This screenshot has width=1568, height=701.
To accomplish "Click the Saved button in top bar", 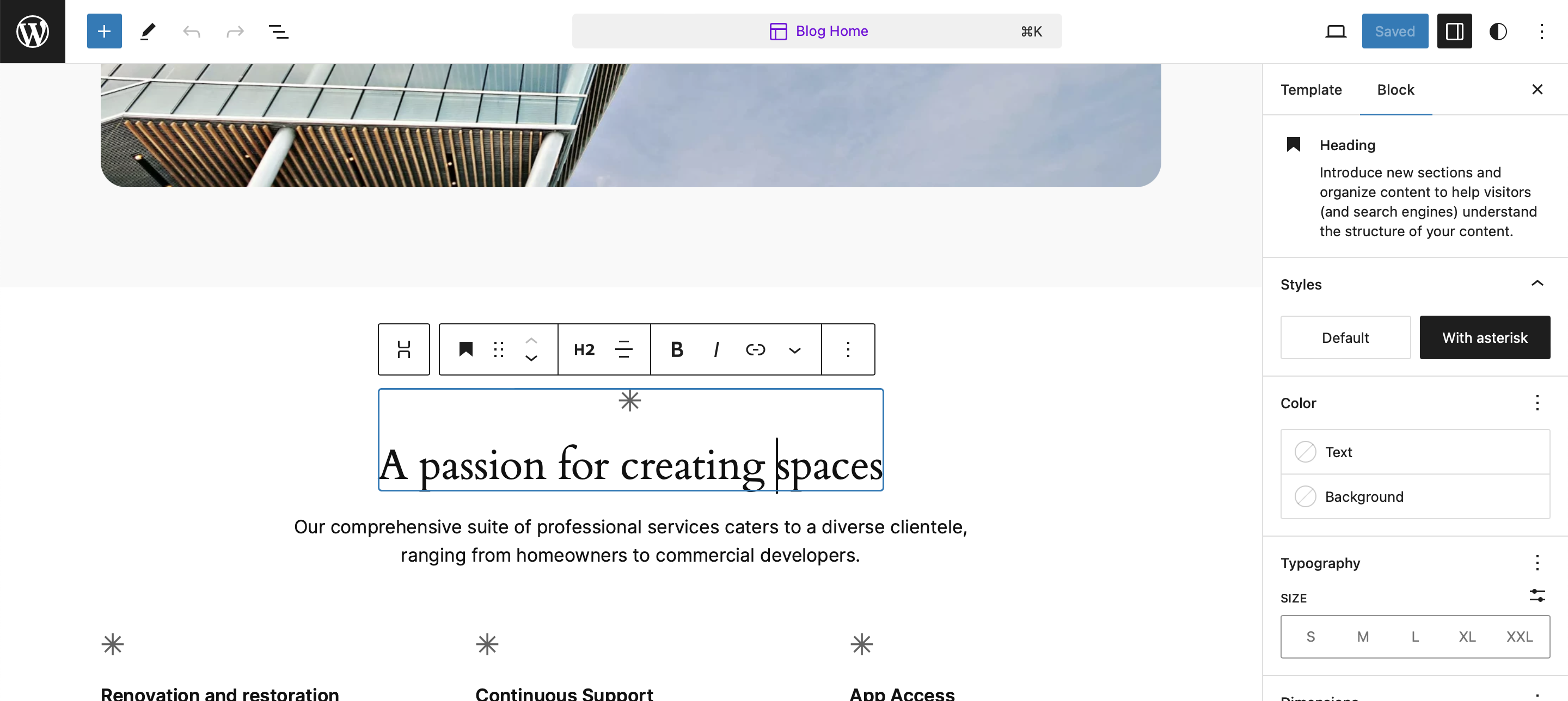I will 1394,30.
